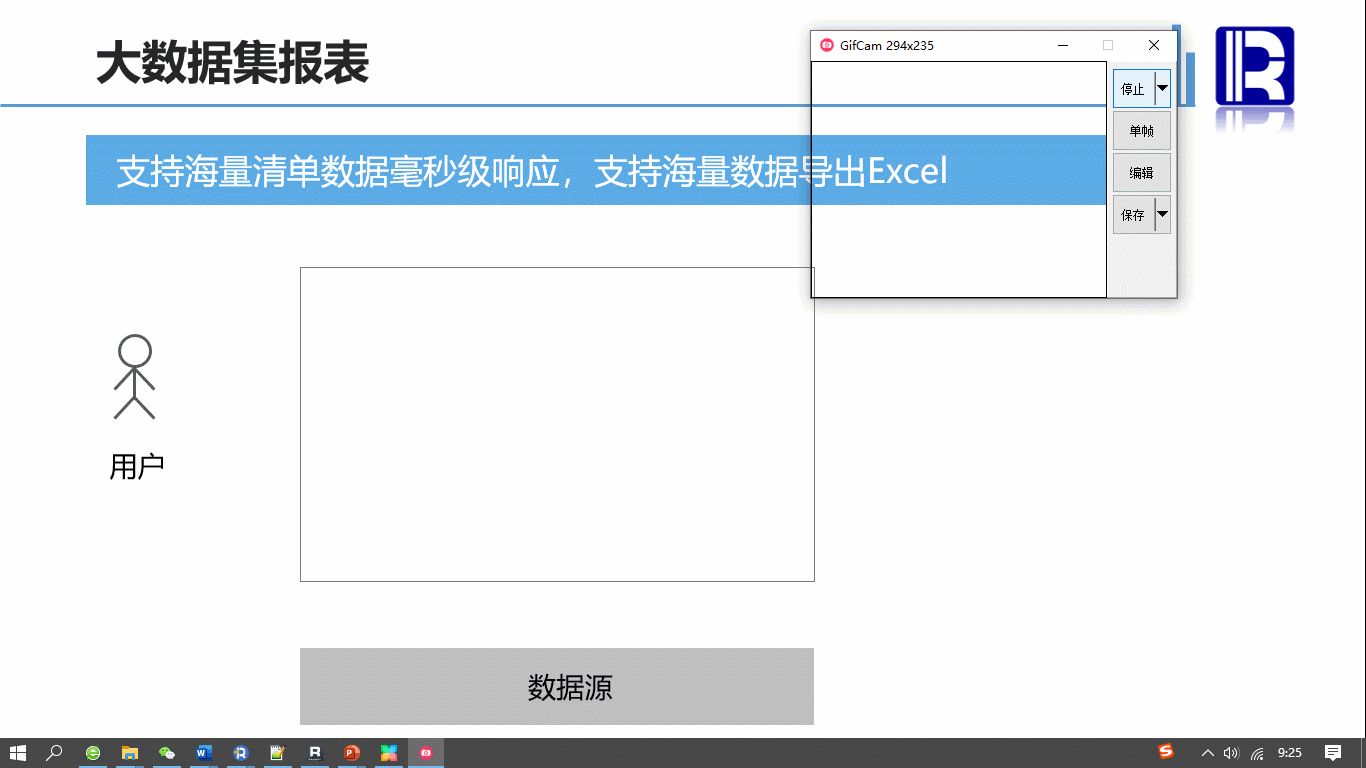
Task: Click the 停止 button in GifCam
Action: 1134,89
